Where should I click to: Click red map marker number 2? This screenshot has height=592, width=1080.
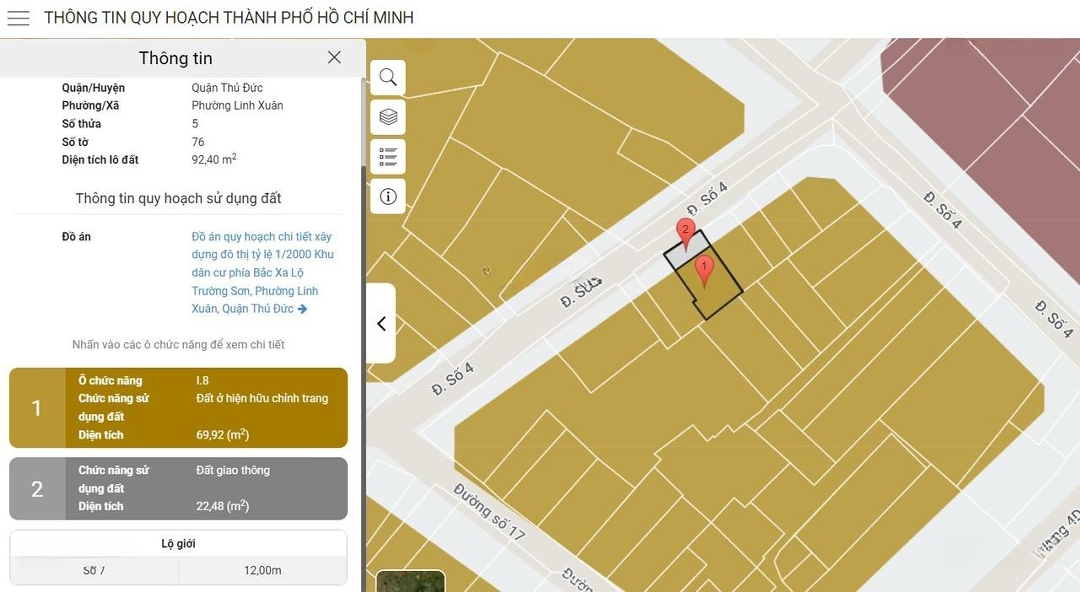click(685, 236)
